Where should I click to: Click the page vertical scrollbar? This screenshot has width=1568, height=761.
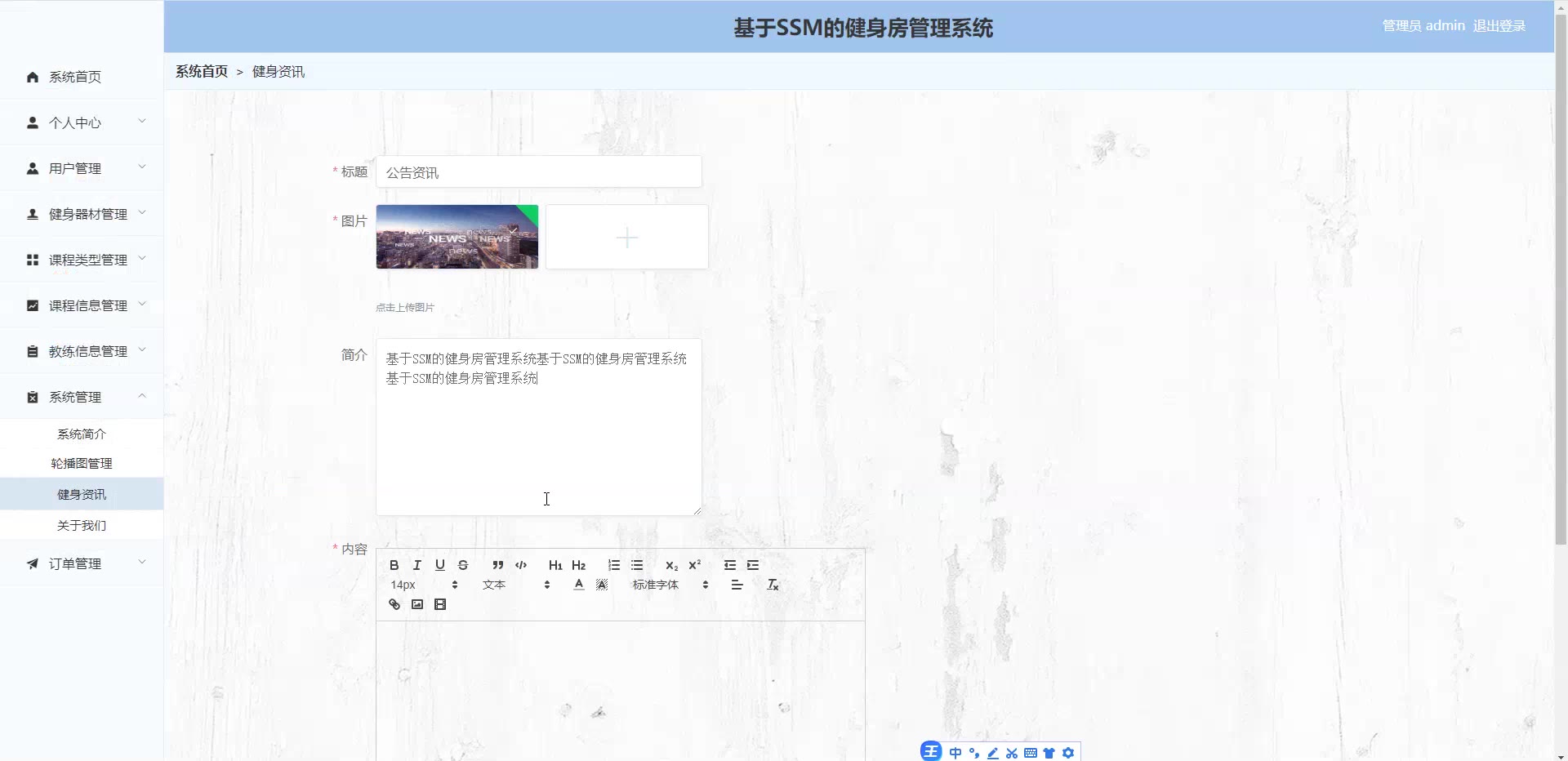click(1561, 279)
